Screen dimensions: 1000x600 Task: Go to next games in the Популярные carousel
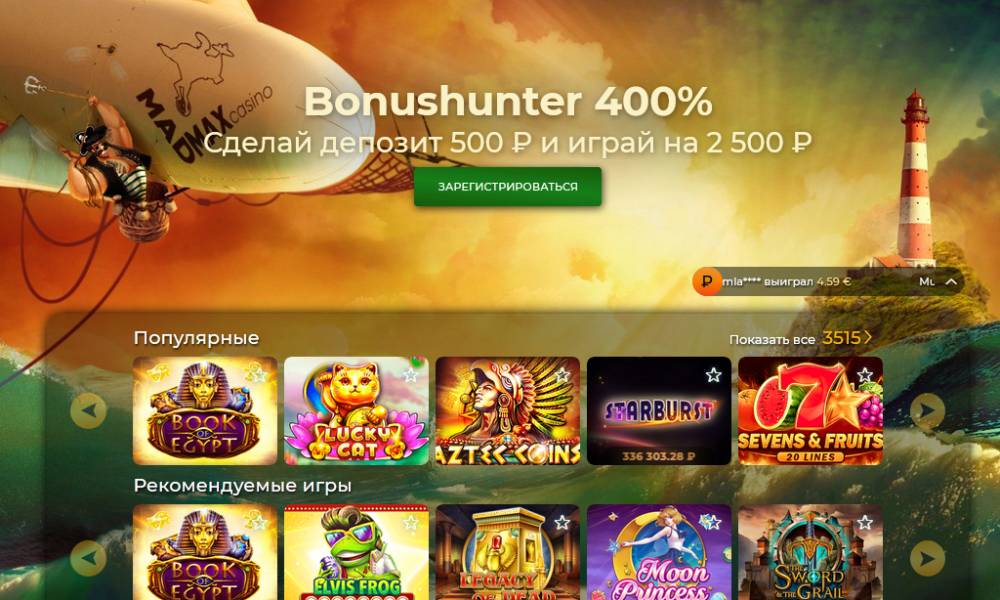click(x=927, y=411)
